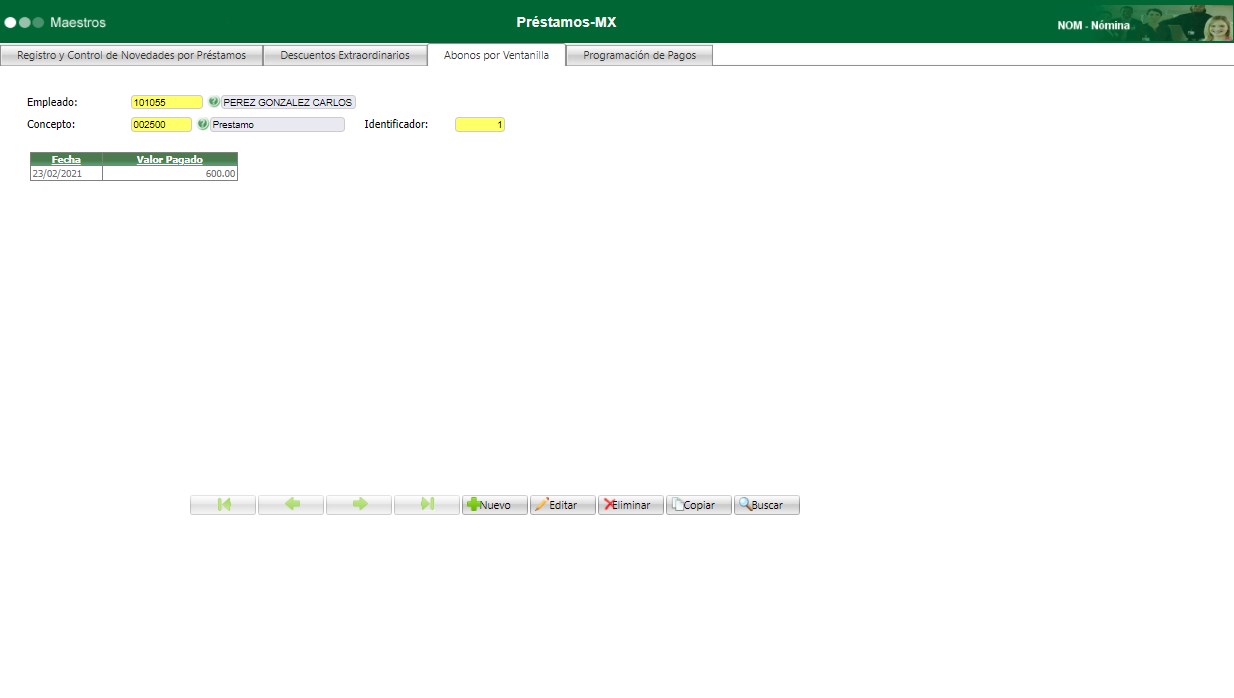Click the Préstamos-MX page title
The image size is (1234, 698).
click(x=566, y=22)
